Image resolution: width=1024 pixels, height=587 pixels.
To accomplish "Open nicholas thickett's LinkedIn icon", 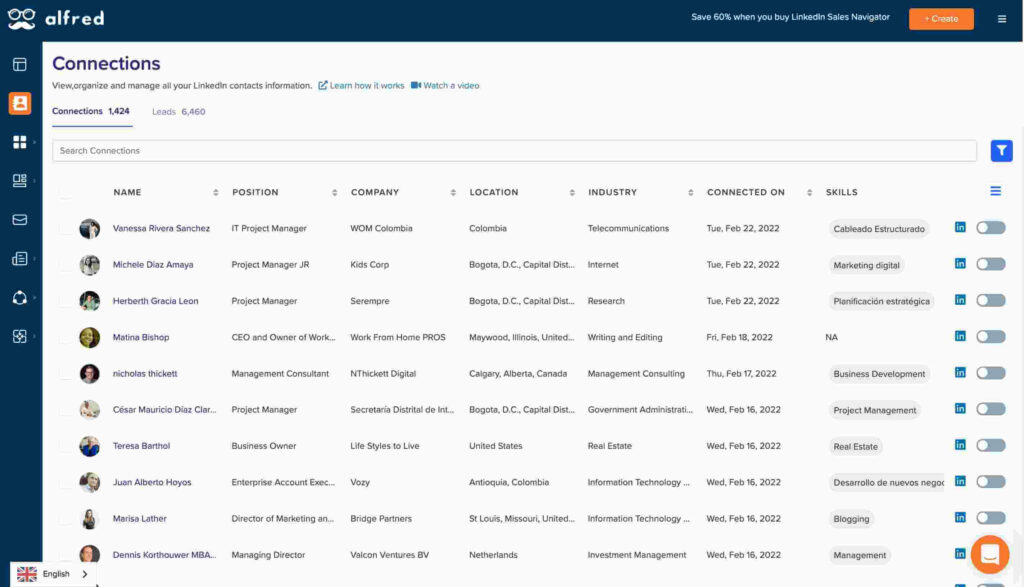I will click(x=960, y=373).
